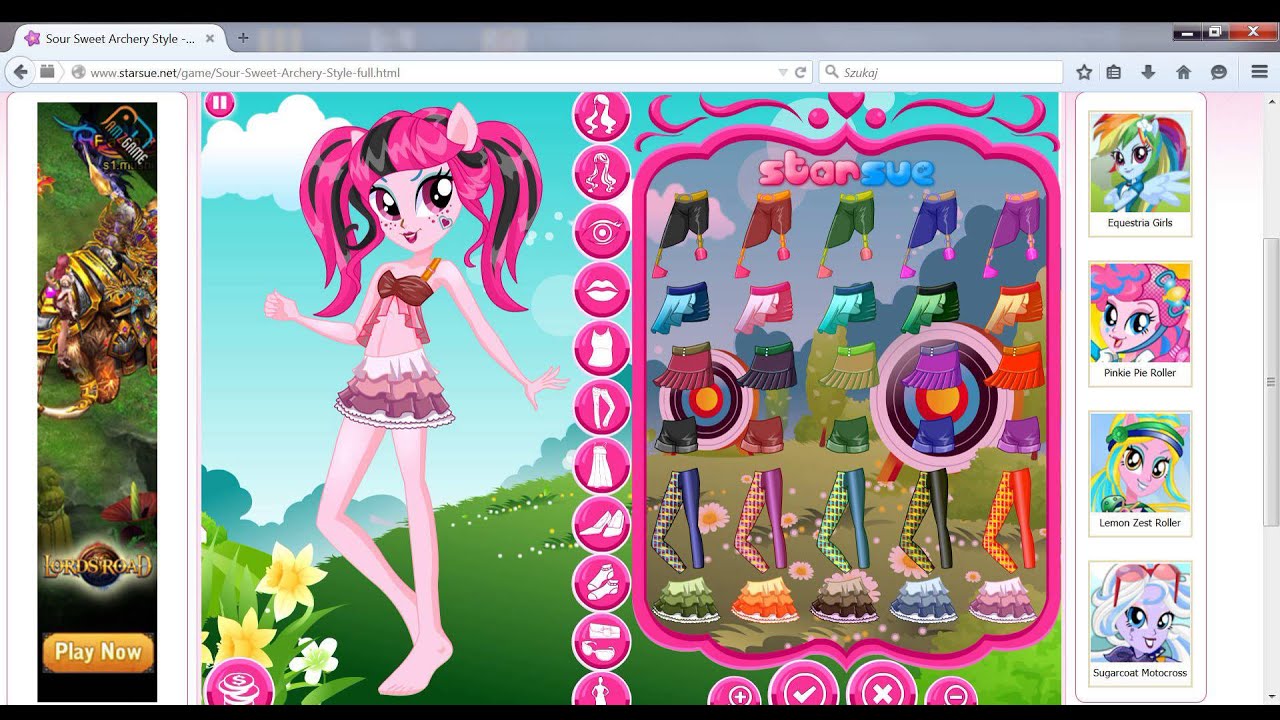This screenshot has width=1280, height=720.
Task: Pause the game with the pause icon
Action: point(218,103)
